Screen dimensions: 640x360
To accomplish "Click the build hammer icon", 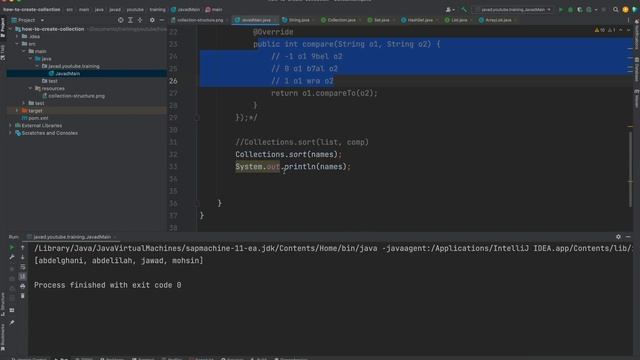I will tap(464, 9).
